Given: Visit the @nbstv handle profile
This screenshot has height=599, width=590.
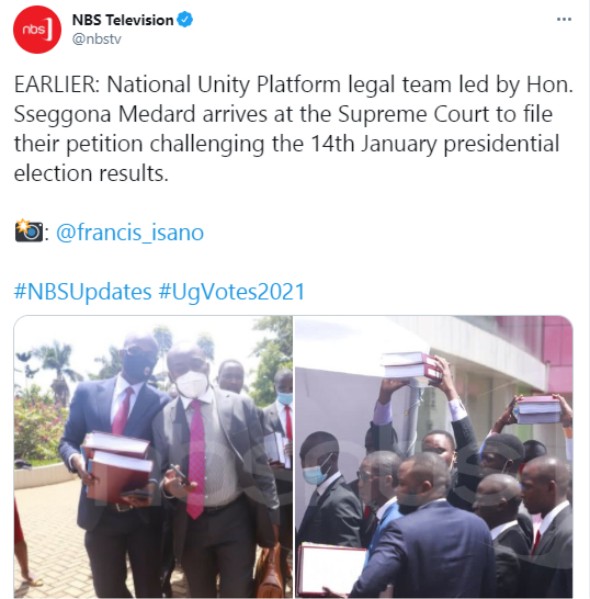Looking at the screenshot, I should pos(97,39).
